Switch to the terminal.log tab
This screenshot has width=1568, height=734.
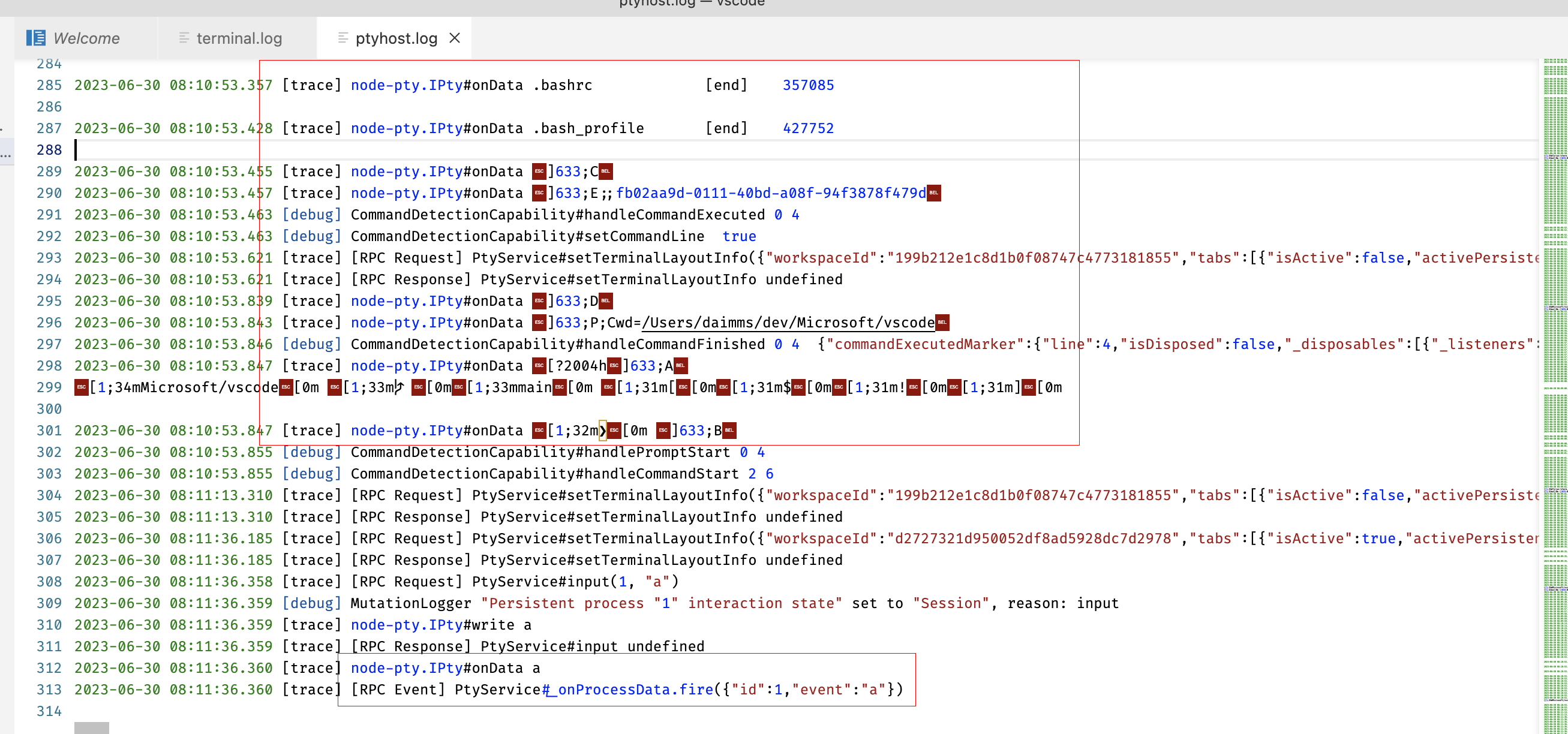coord(239,38)
